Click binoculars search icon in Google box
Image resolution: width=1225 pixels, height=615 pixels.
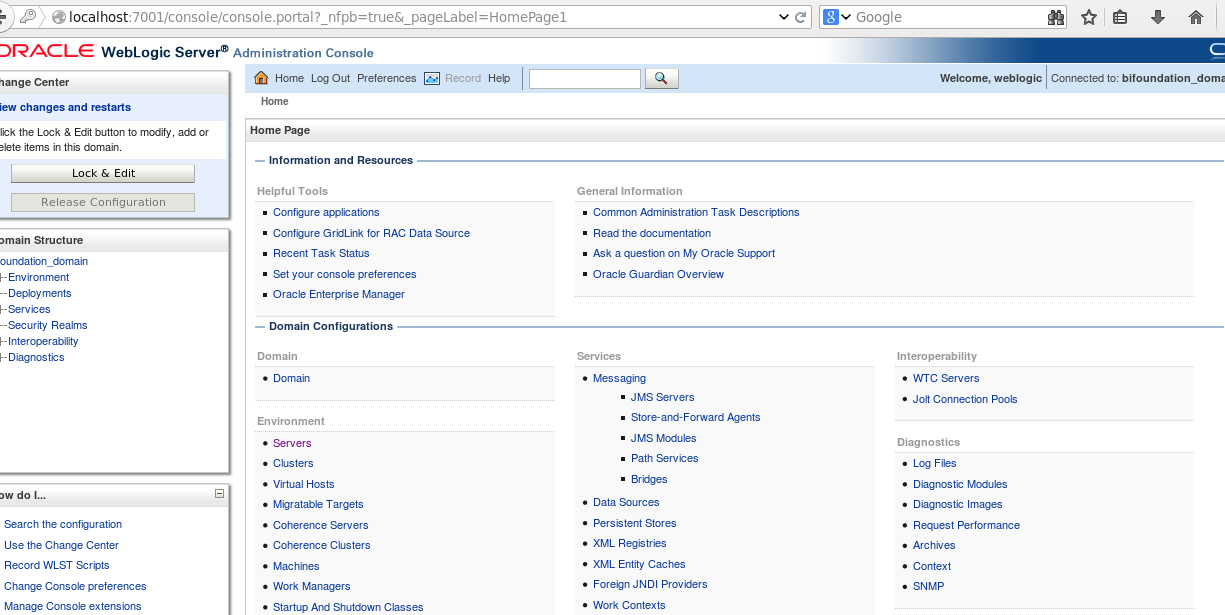(1056, 17)
